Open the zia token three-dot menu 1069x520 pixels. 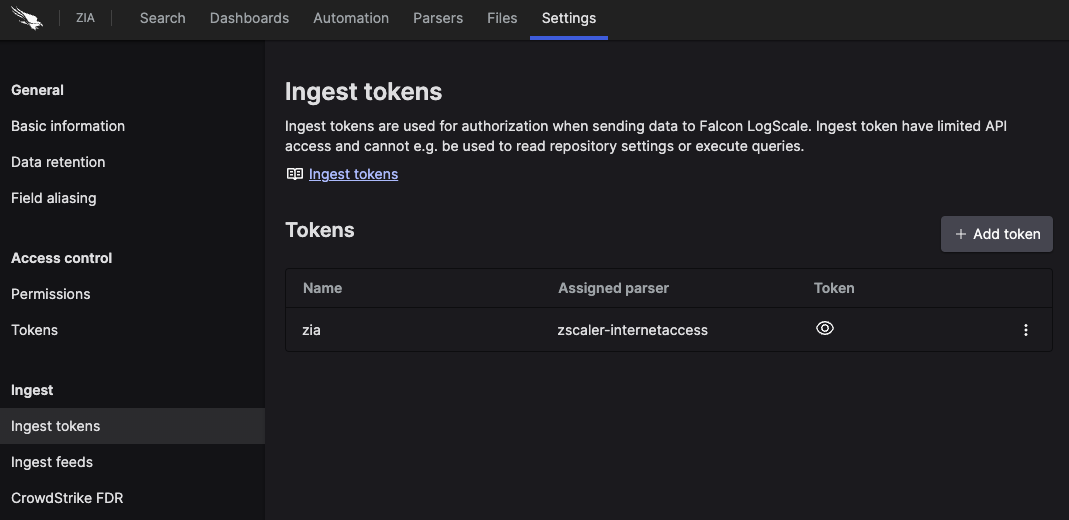pos(1025,330)
